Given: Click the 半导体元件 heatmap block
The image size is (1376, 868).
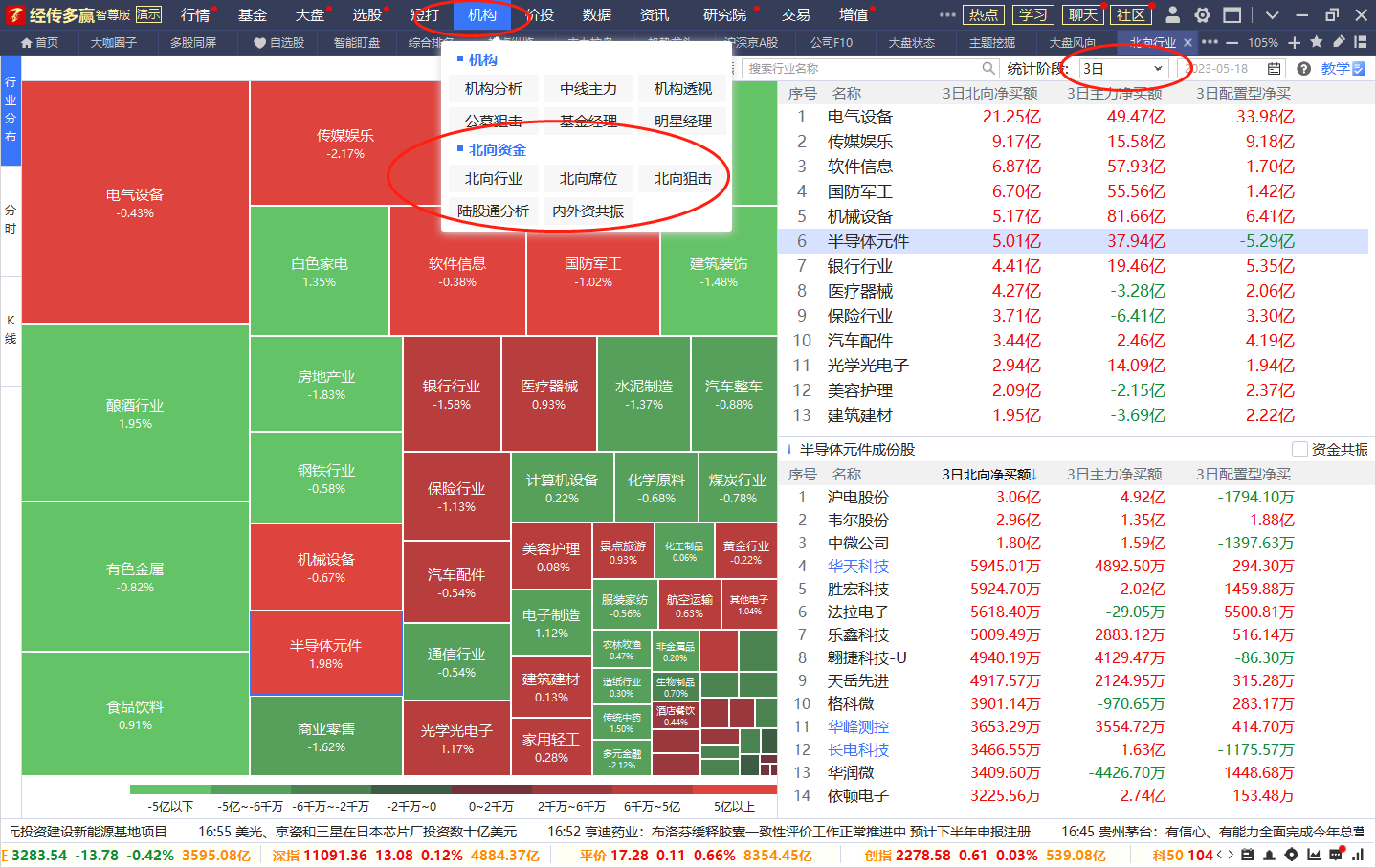Looking at the screenshot, I should 326,654.
